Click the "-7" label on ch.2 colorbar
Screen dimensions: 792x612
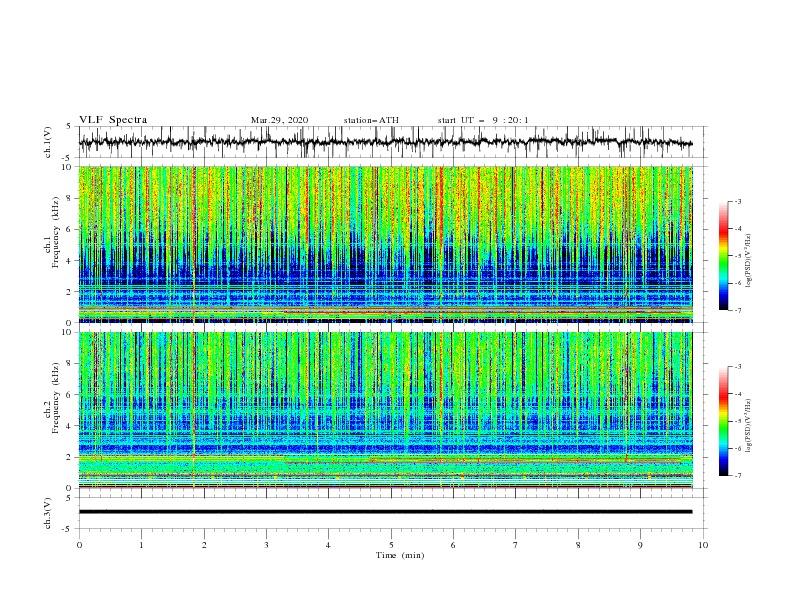737,475
